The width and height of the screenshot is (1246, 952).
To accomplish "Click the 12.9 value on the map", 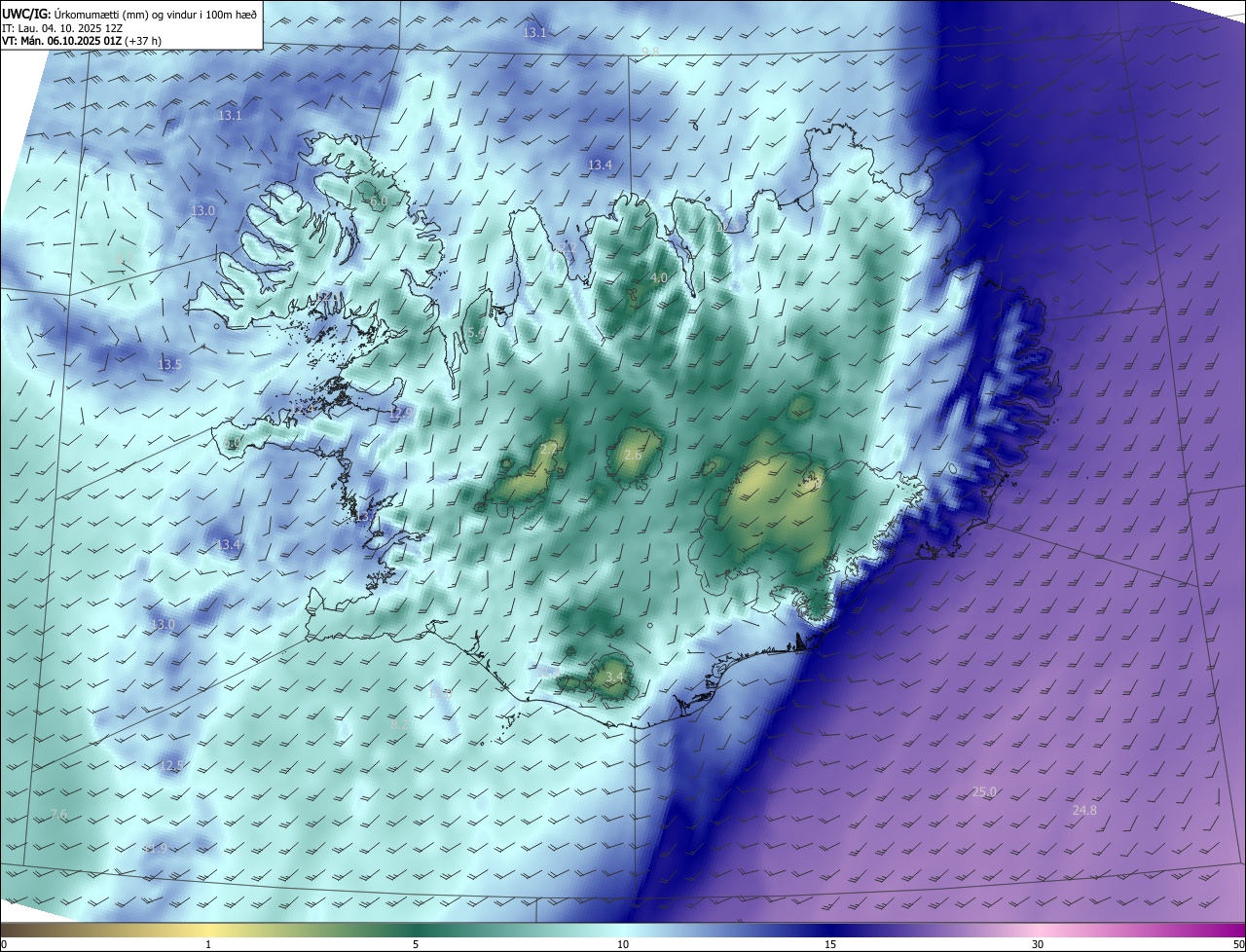I will (x=400, y=413).
